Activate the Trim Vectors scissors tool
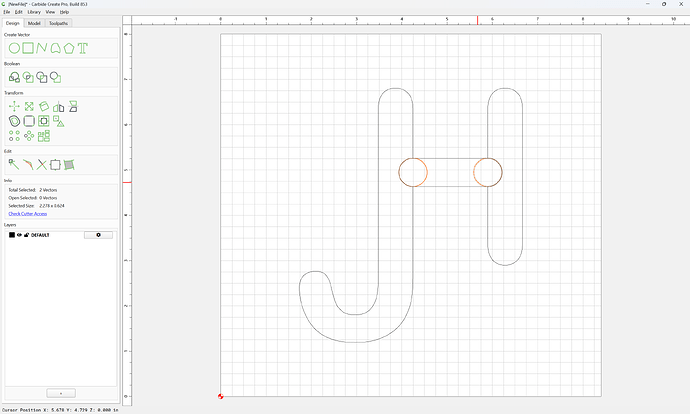Image resolution: width=690 pixels, height=414 pixels. coord(41,165)
